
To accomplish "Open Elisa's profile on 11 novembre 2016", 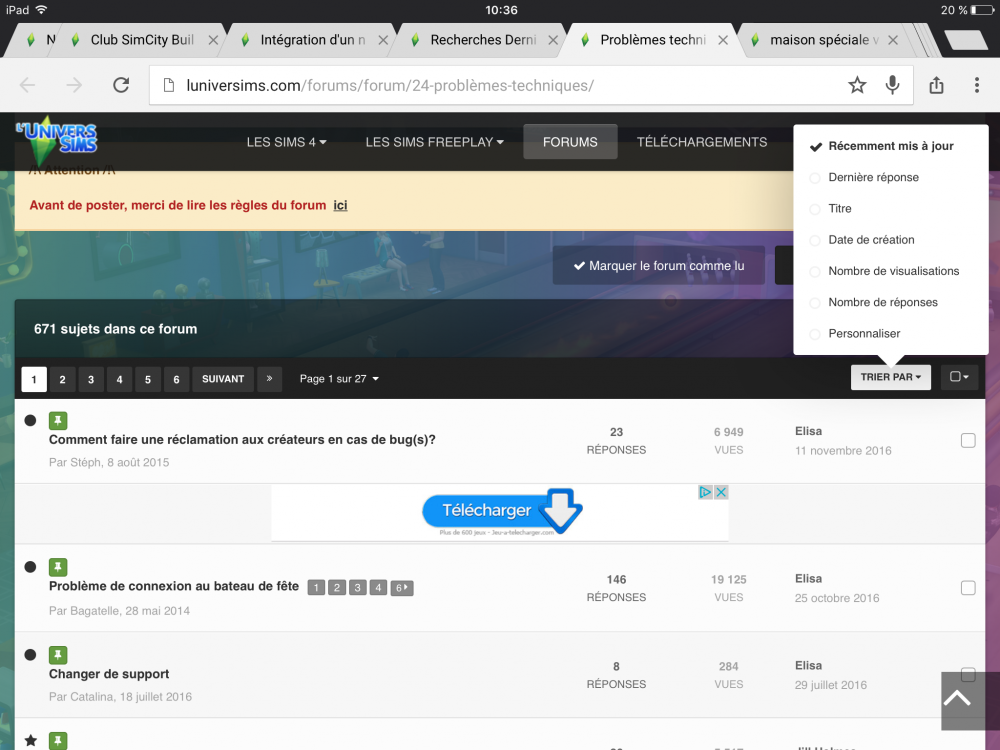I will 808,431.
